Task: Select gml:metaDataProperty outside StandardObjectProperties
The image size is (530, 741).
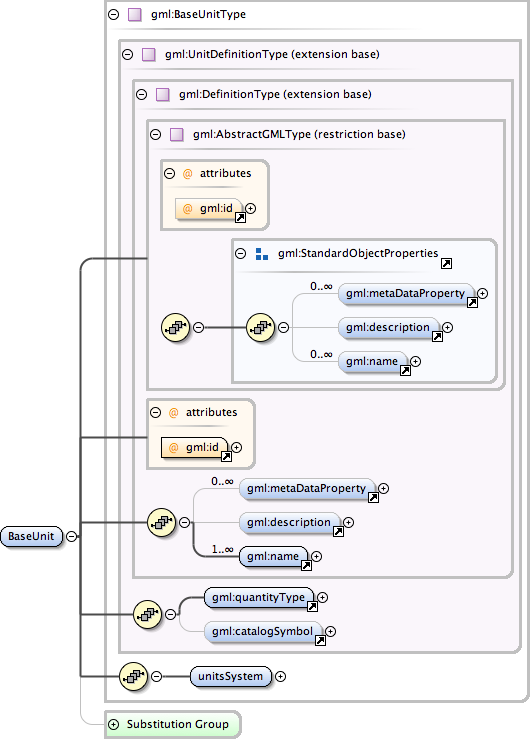Action: coord(307,489)
